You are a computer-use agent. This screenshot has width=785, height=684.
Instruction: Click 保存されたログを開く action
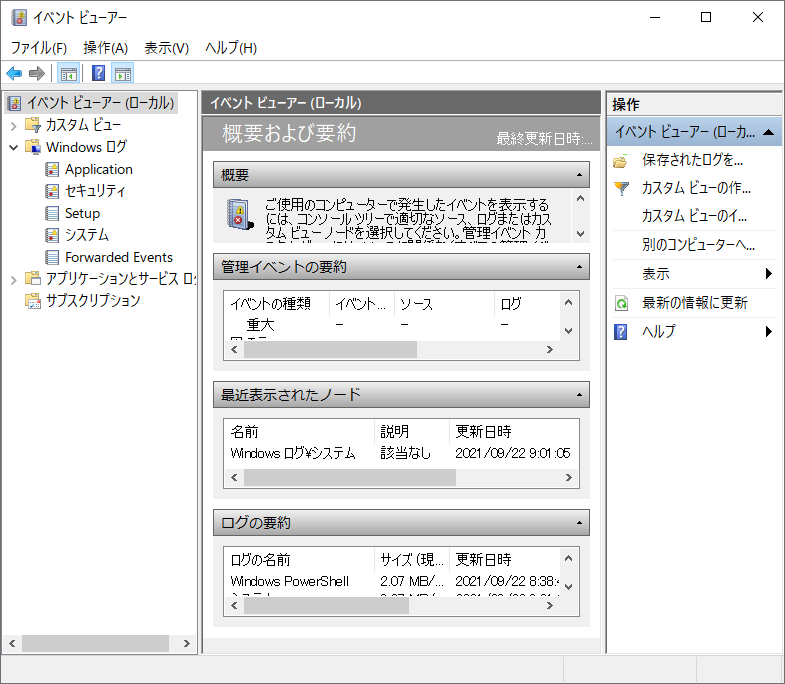[x=692, y=160]
